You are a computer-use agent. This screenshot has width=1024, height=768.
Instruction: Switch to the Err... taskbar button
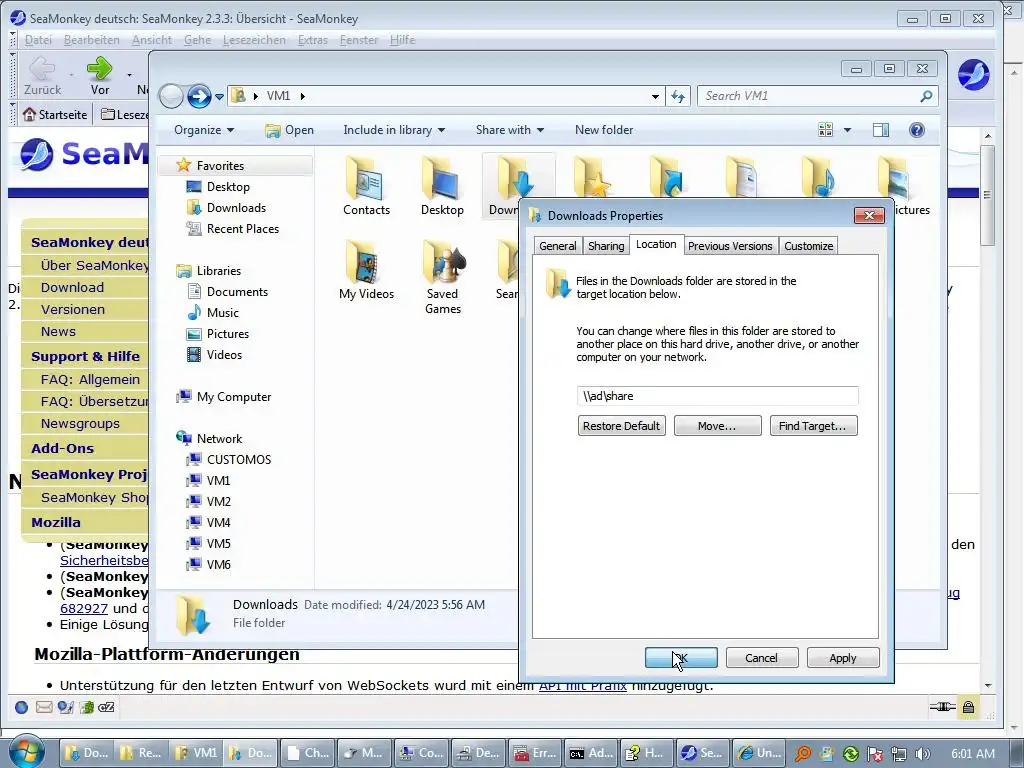[x=534, y=753]
